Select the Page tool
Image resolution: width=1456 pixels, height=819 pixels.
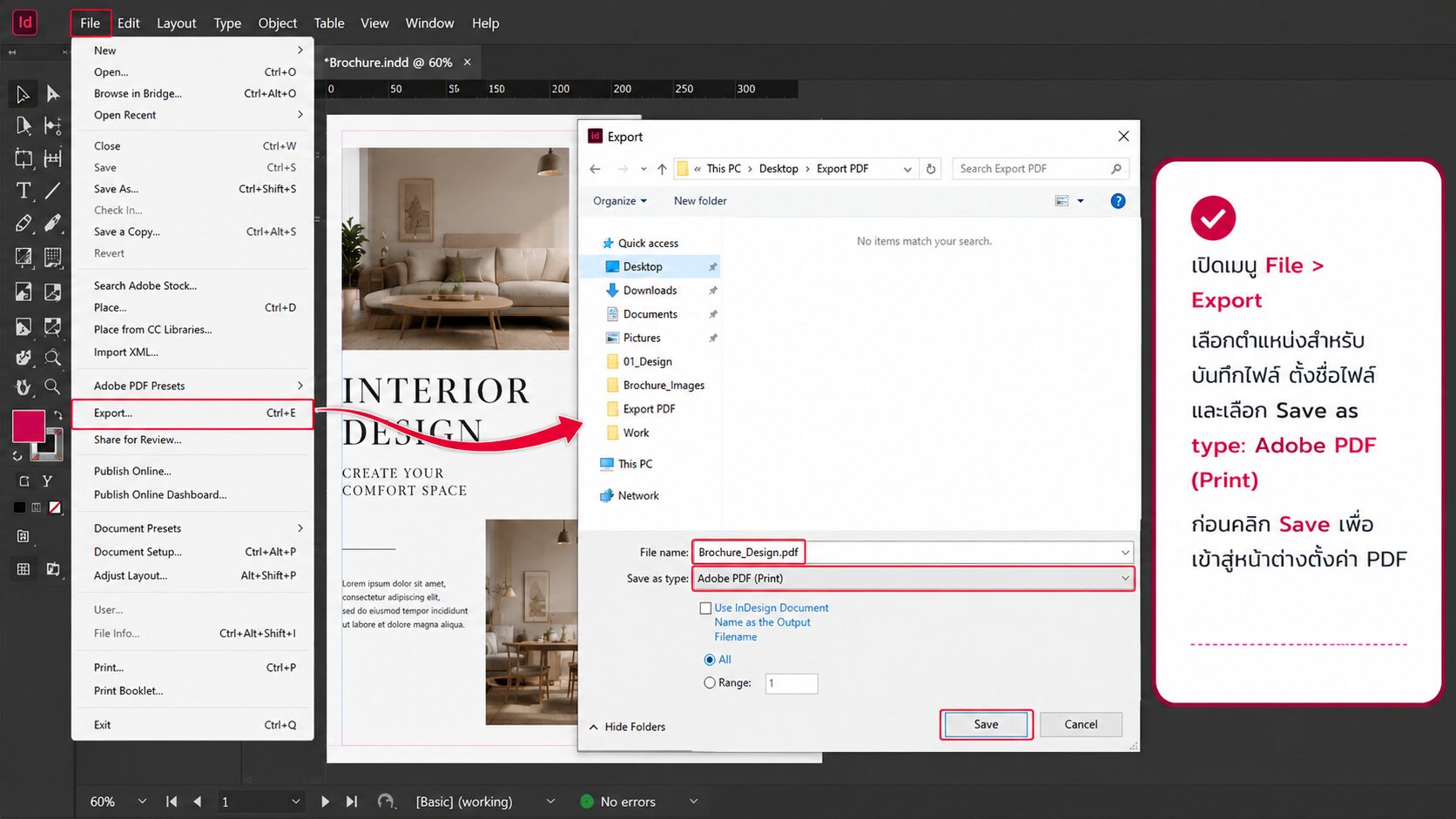23,125
